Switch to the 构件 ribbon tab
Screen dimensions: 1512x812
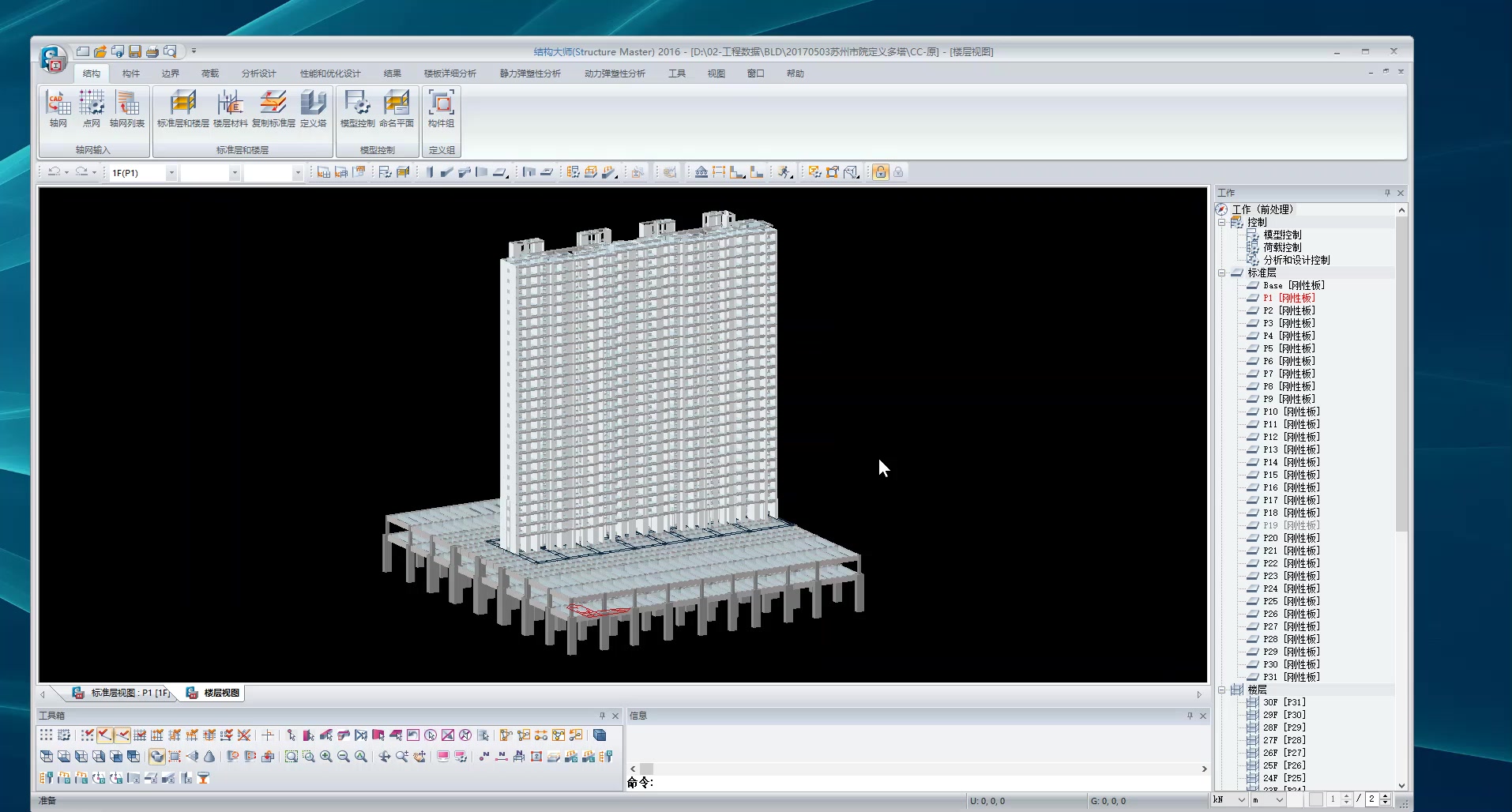click(x=131, y=73)
